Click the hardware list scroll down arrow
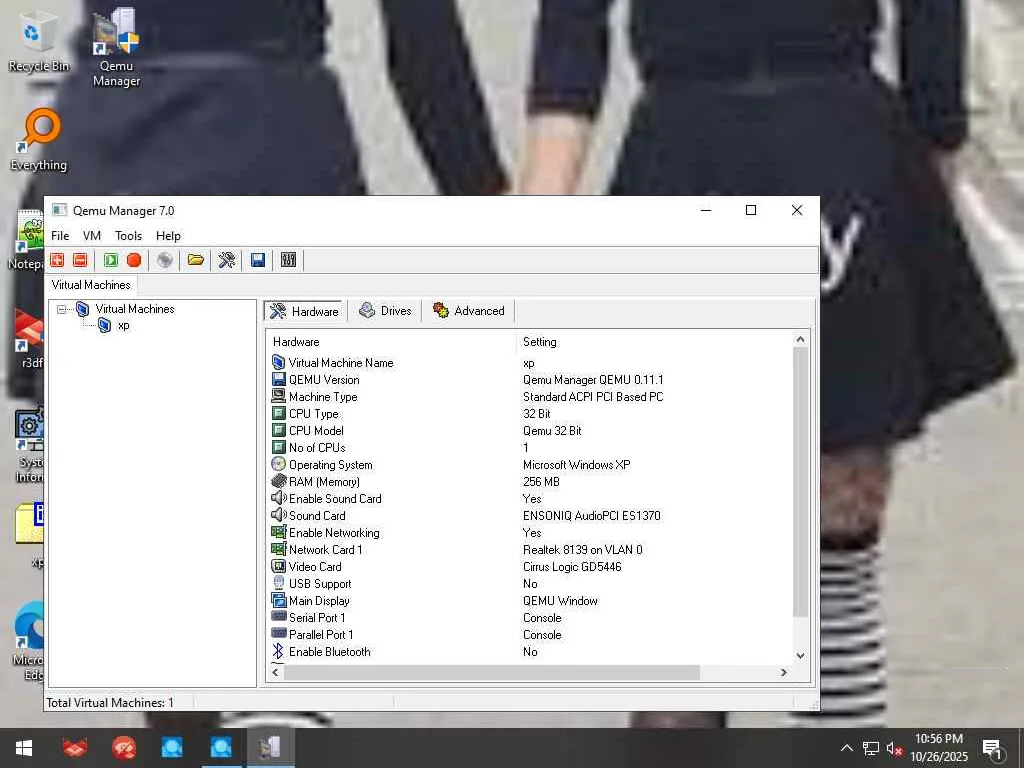 (x=801, y=656)
